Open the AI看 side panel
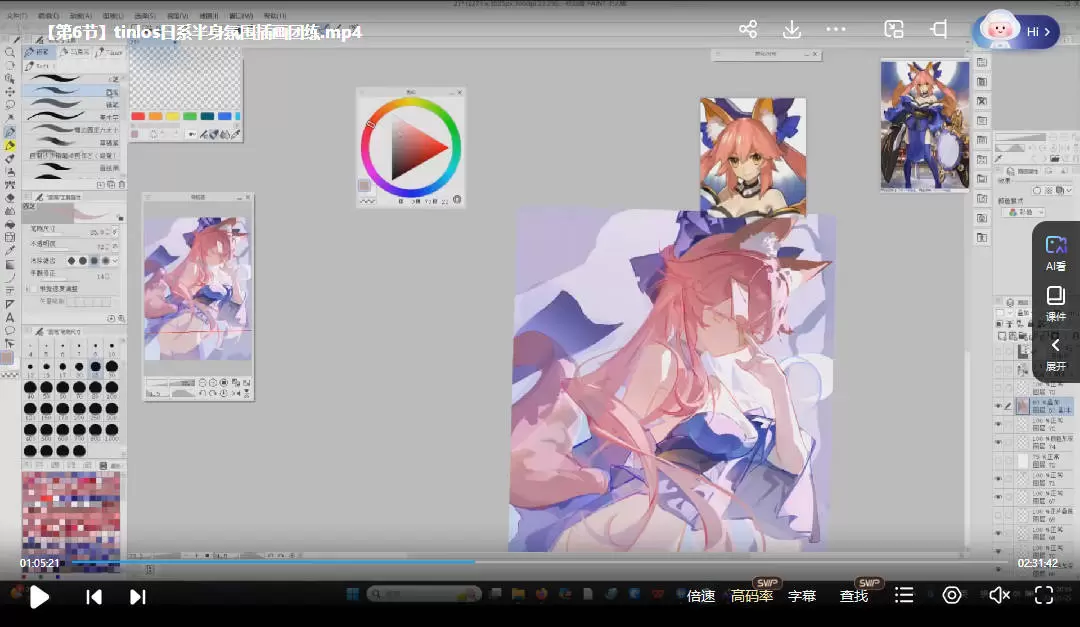Viewport: 1080px width, 627px height. click(1055, 253)
